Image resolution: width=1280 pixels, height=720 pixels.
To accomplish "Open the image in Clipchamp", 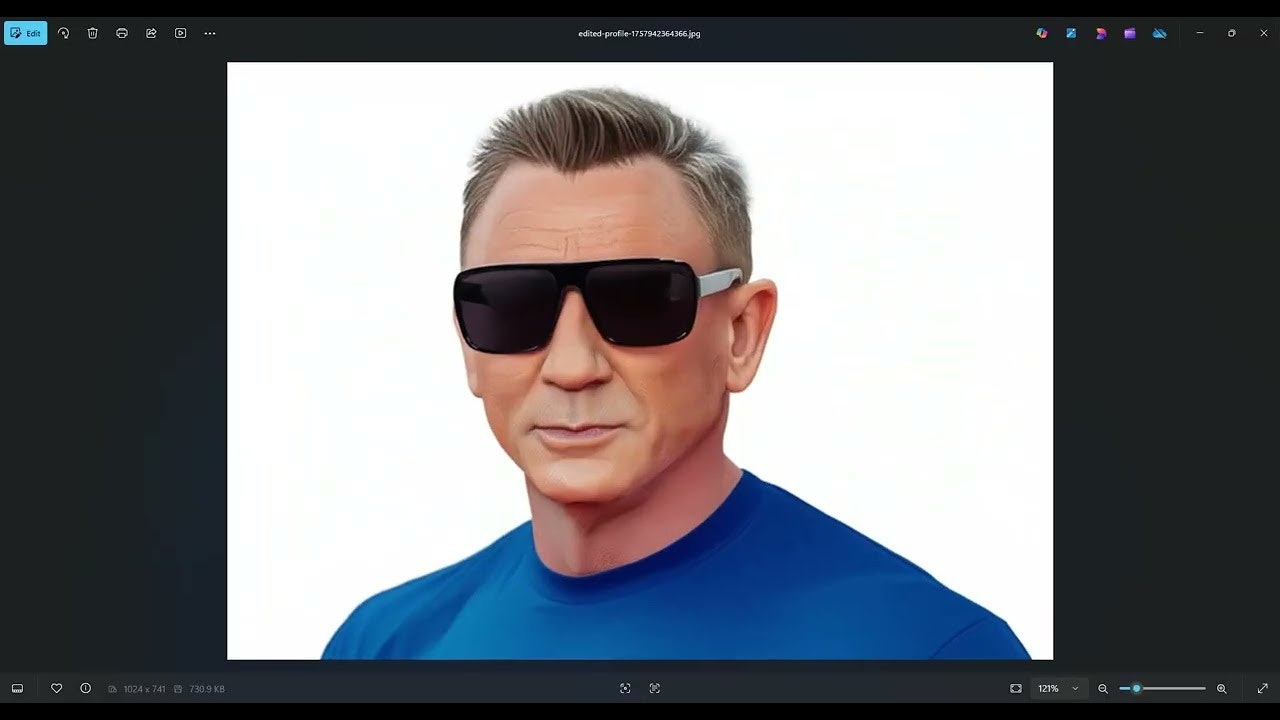I will 1130,33.
